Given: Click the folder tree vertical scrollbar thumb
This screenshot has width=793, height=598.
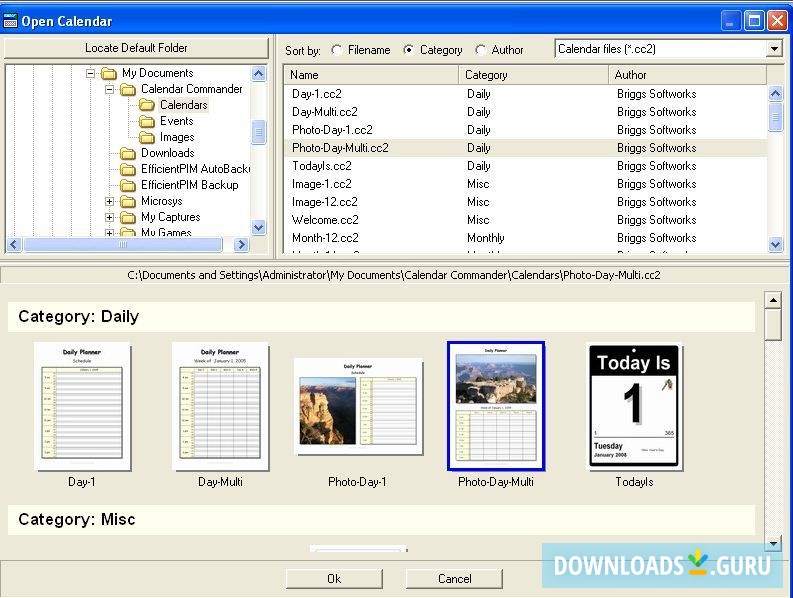Looking at the screenshot, I should [x=258, y=133].
